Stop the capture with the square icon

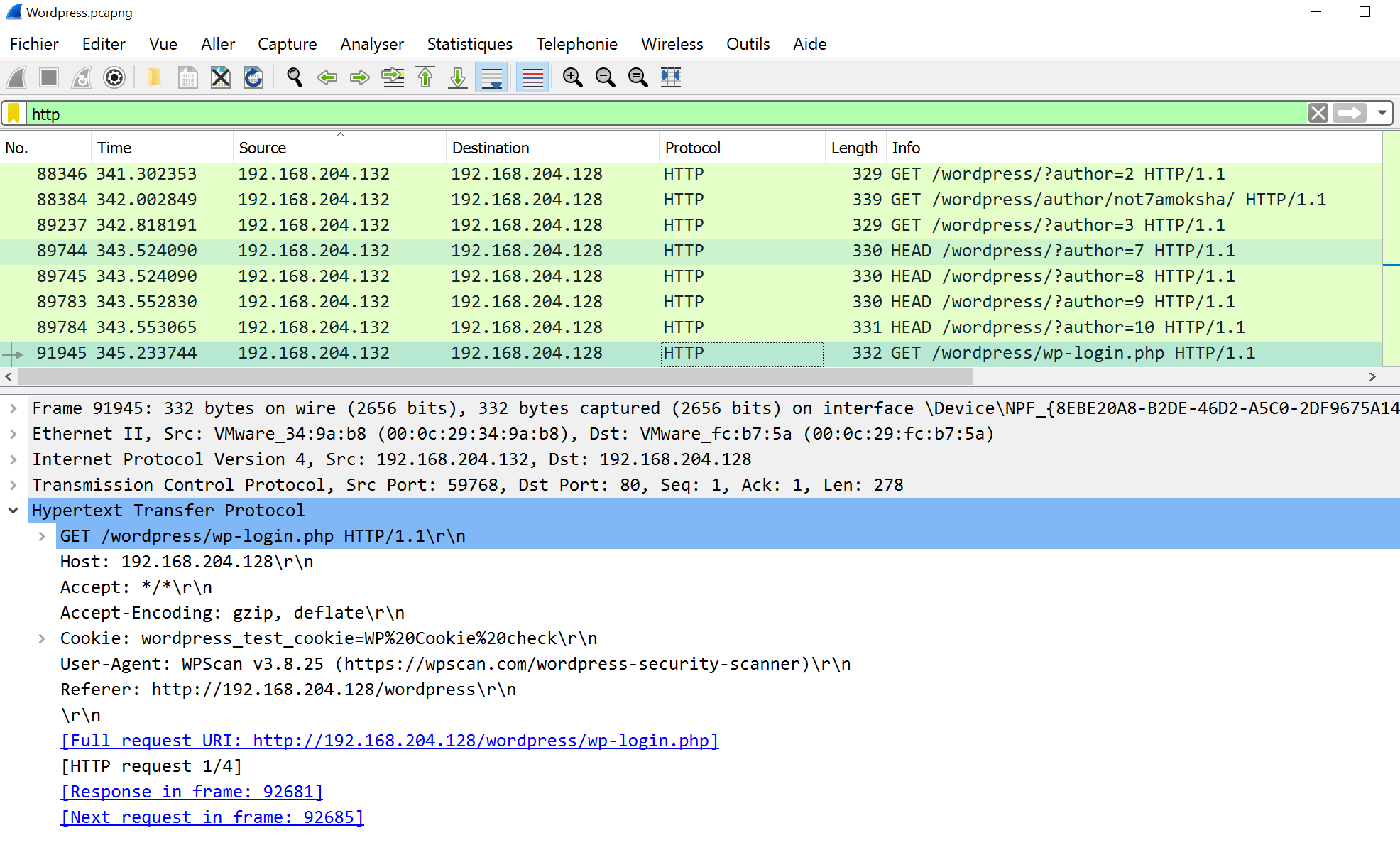pyautogui.click(x=49, y=77)
